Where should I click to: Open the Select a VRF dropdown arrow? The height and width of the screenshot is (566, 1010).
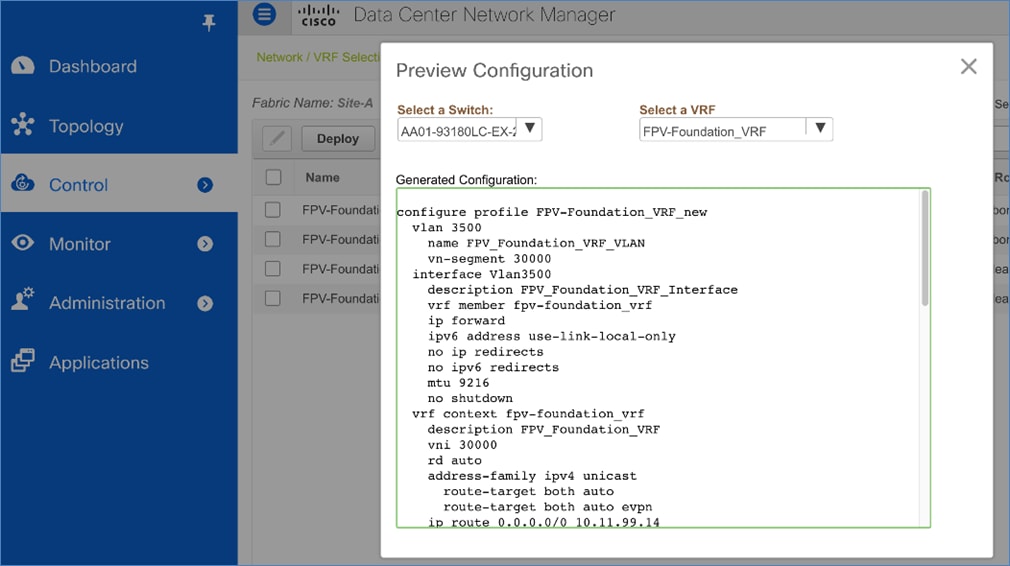(820, 128)
